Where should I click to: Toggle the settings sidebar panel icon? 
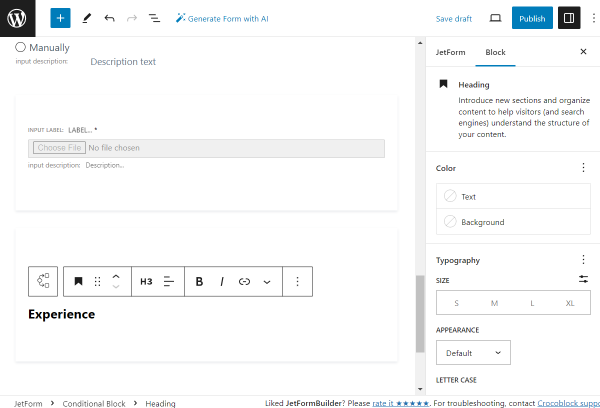(x=569, y=18)
